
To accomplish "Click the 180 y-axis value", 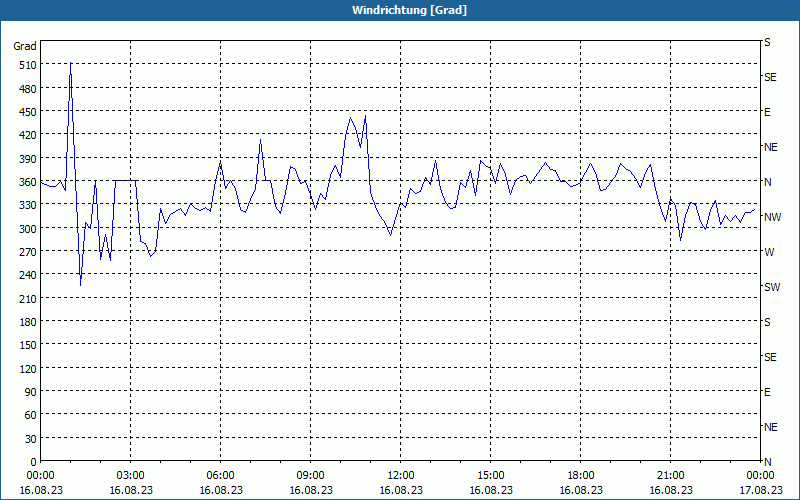I will tap(28, 322).
